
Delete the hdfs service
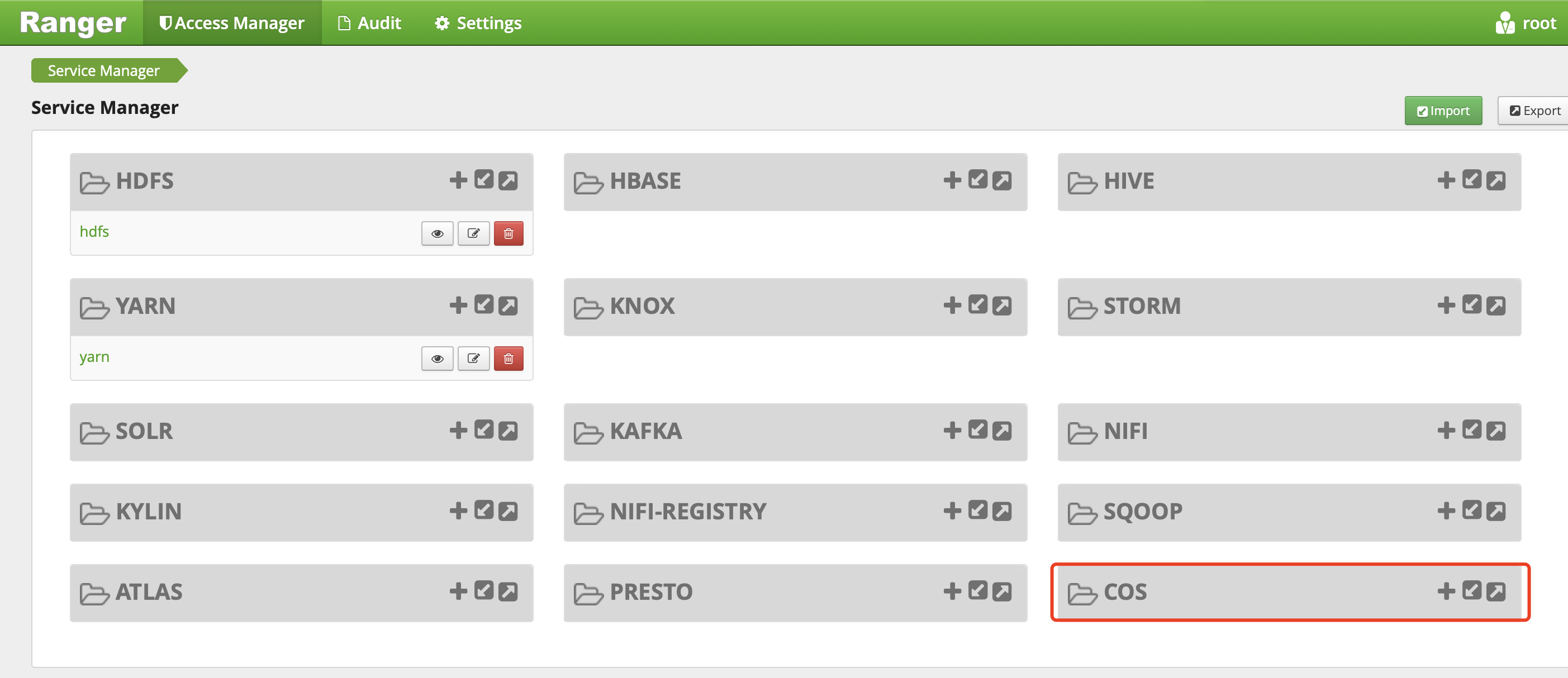509,233
